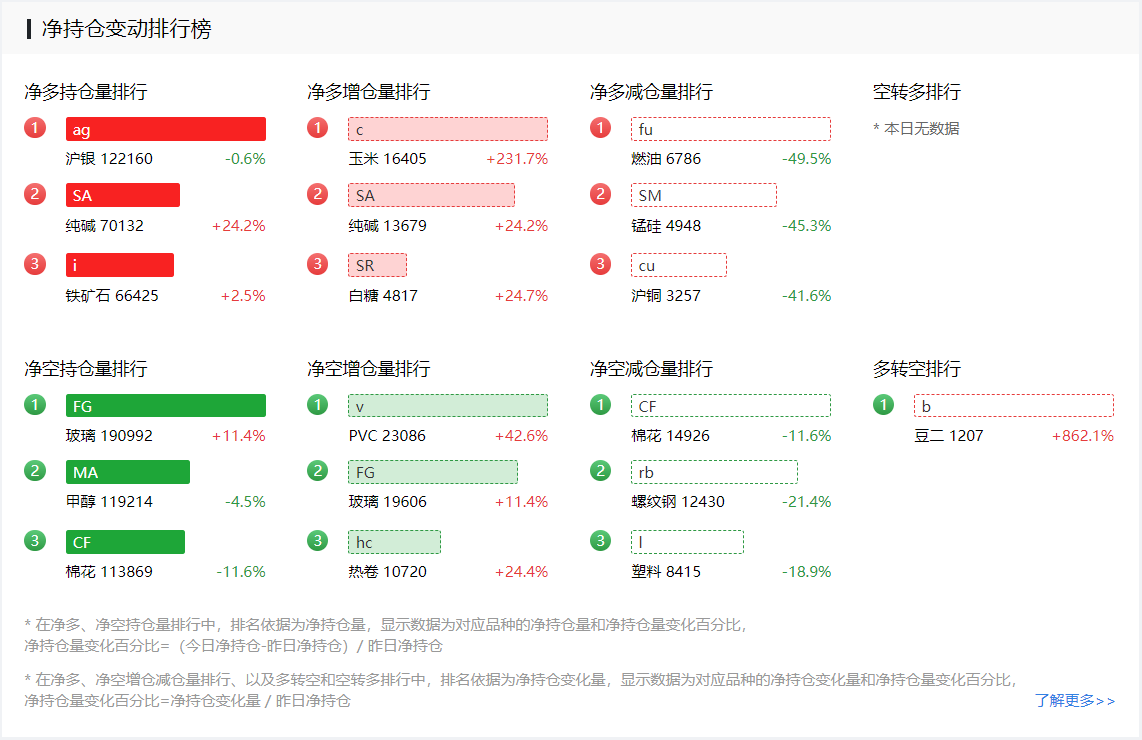Click the green rank 1 badge beside FG 玻璃 190992

tap(36, 405)
